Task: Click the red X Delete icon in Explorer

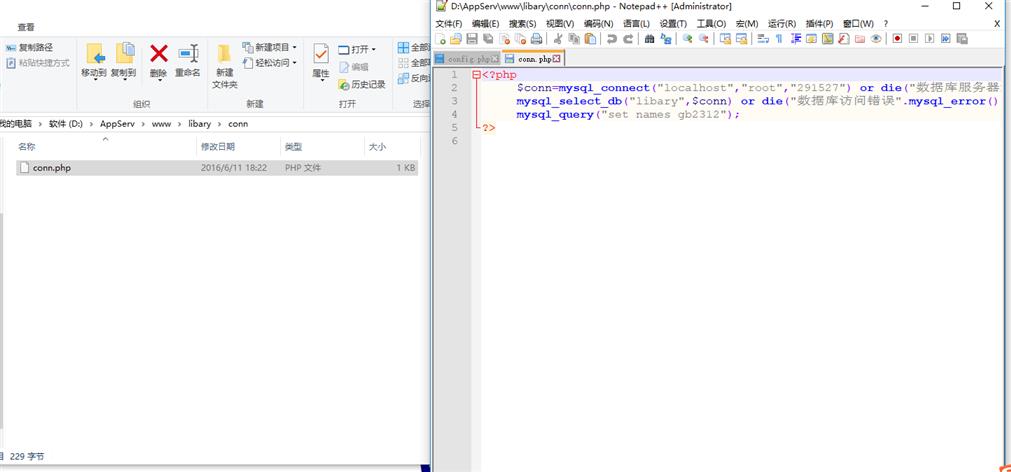Action: (158, 54)
